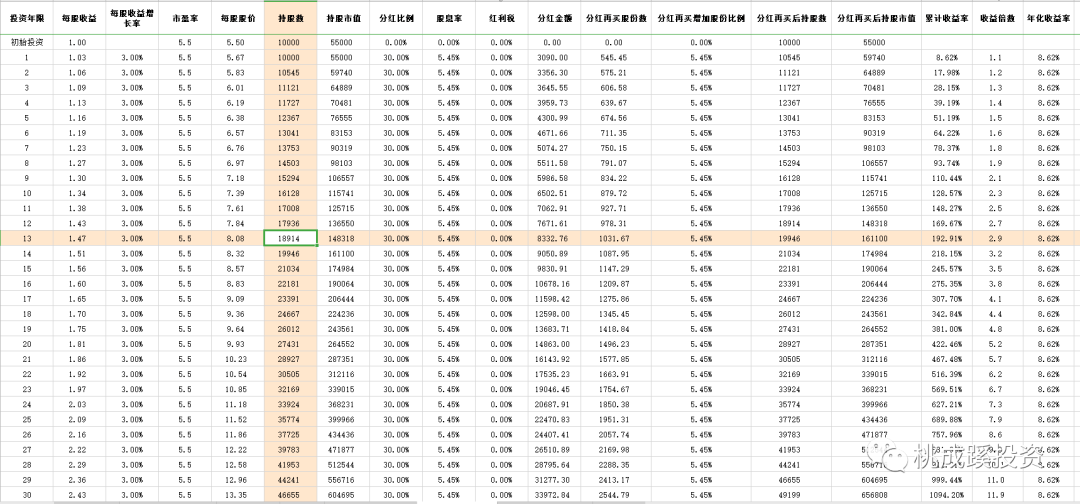This screenshot has height=504, width=1080.
Task: Select the 分红金额 header cell
Action: pyautogui.click(x=552, y=19)
